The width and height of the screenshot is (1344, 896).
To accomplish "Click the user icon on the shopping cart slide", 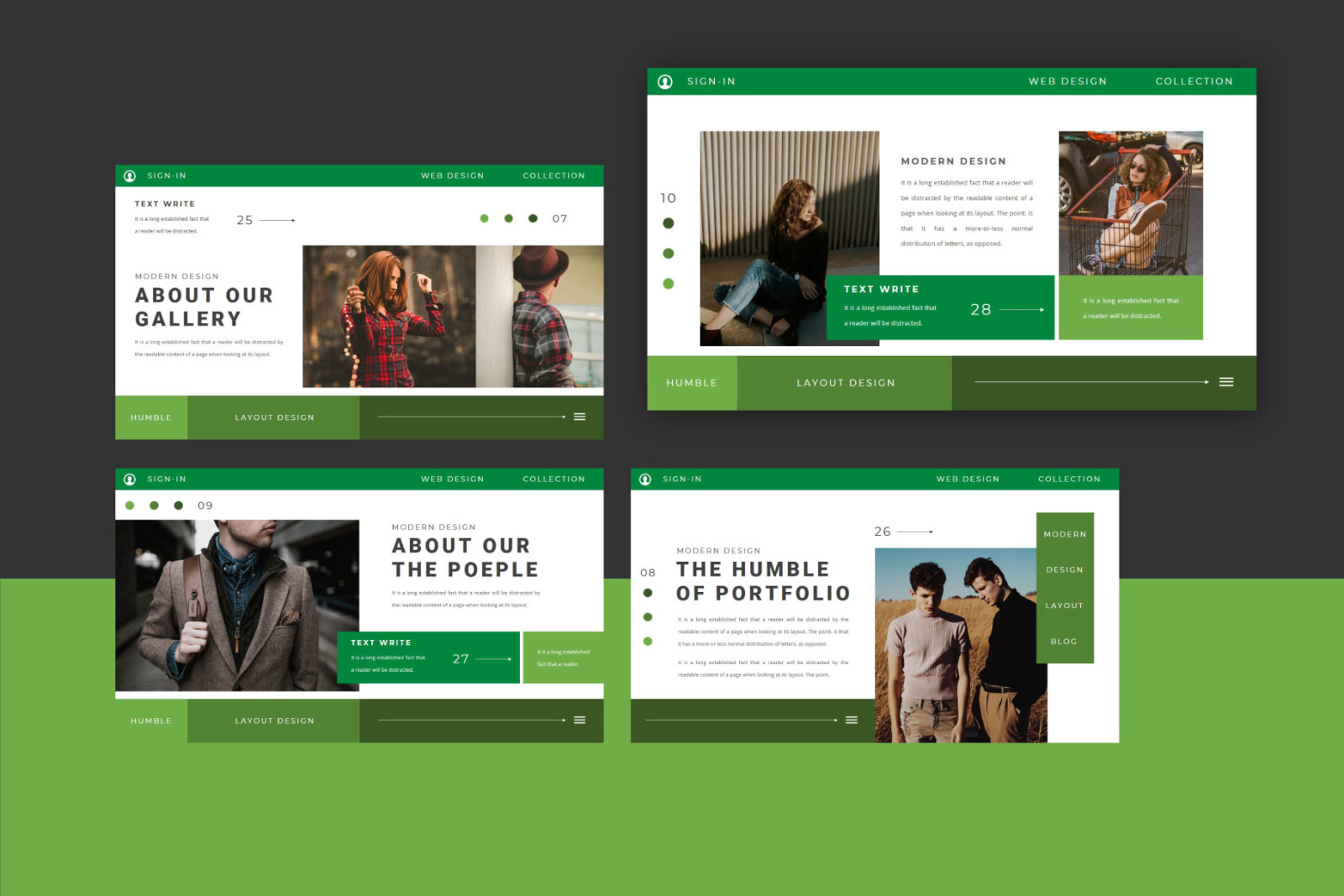I will point(664,81).
